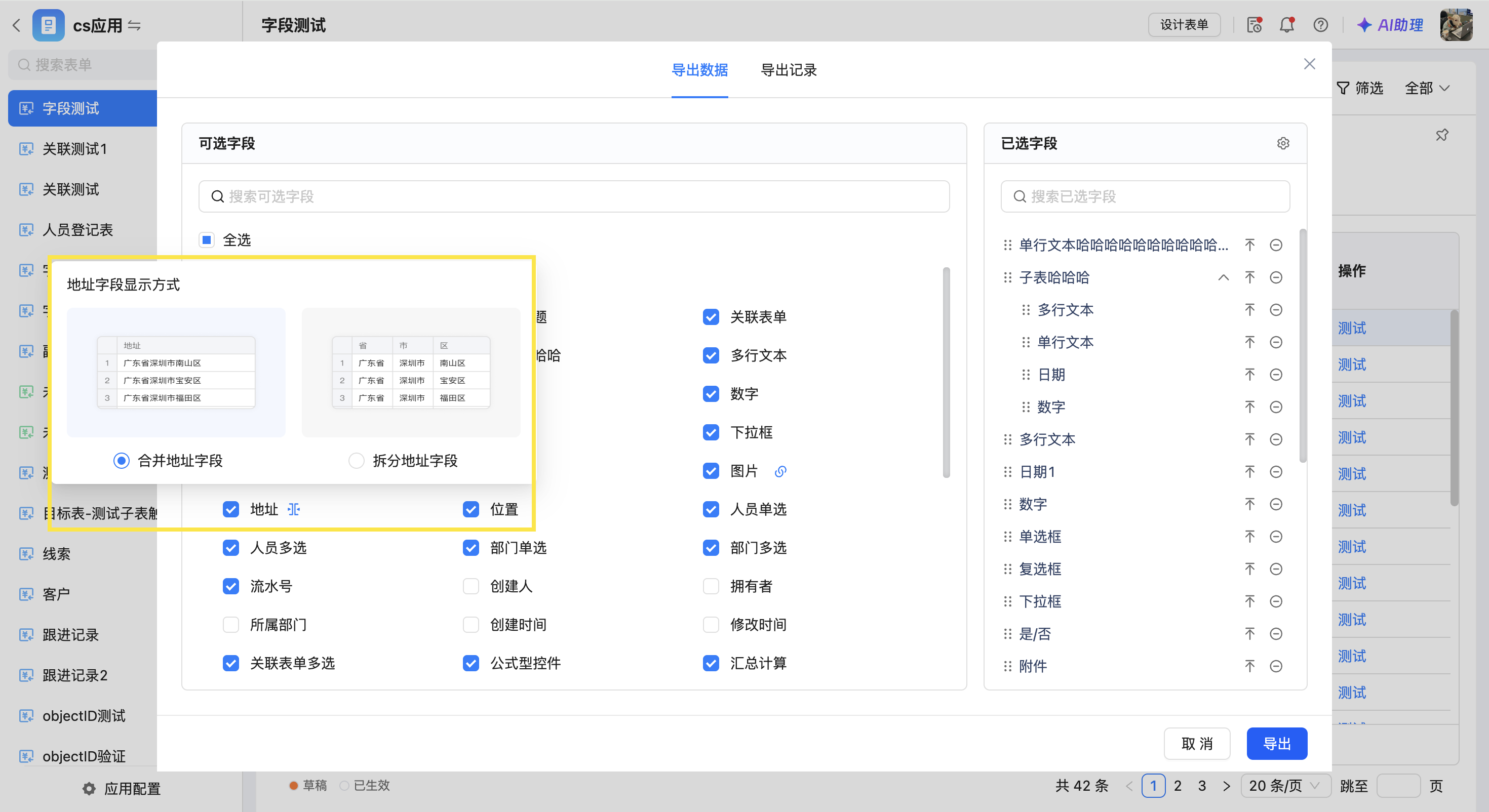The height and width of the screenshot is (812, 1489).
Task: Click the back arrow beside cs应用
Action: 16,25
